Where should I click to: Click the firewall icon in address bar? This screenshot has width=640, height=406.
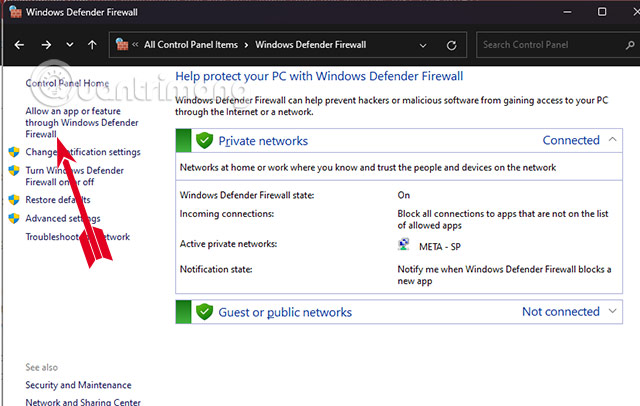[x=122, y=44]
